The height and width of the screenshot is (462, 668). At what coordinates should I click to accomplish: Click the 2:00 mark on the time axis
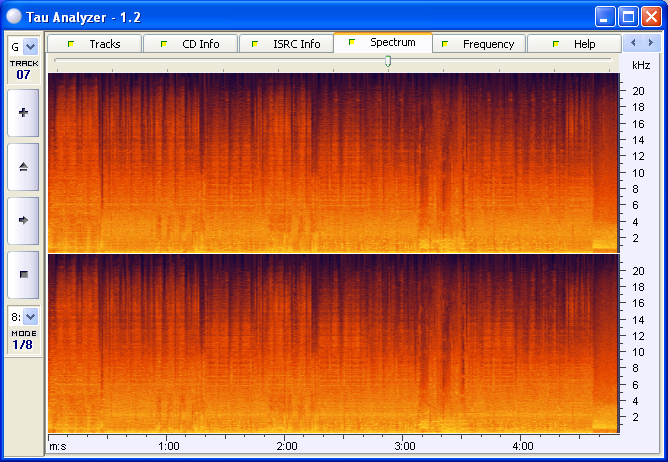[x=287, y=446]
